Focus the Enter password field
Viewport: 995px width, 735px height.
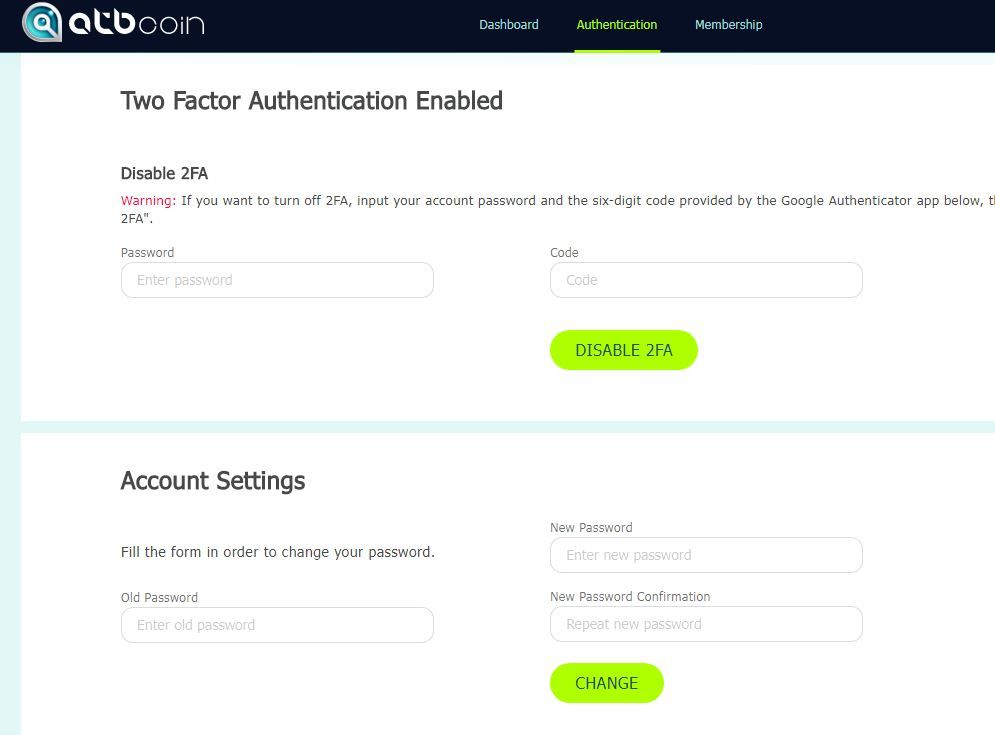(277, 280)
